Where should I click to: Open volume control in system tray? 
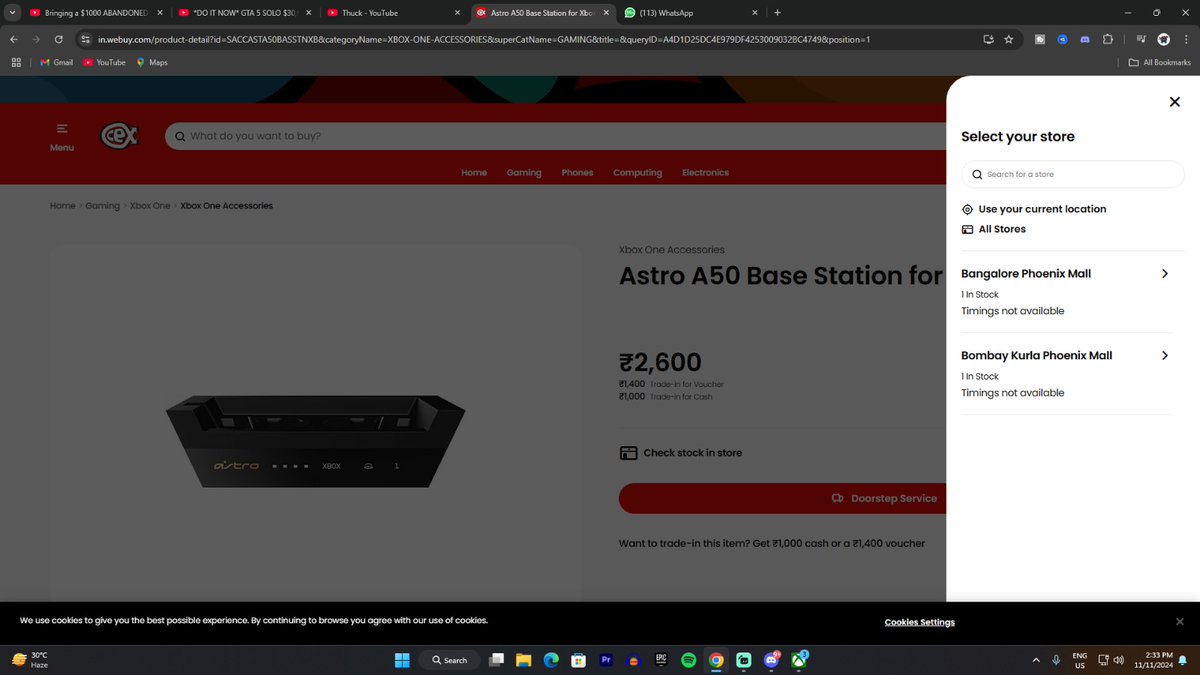[1117, 660]
